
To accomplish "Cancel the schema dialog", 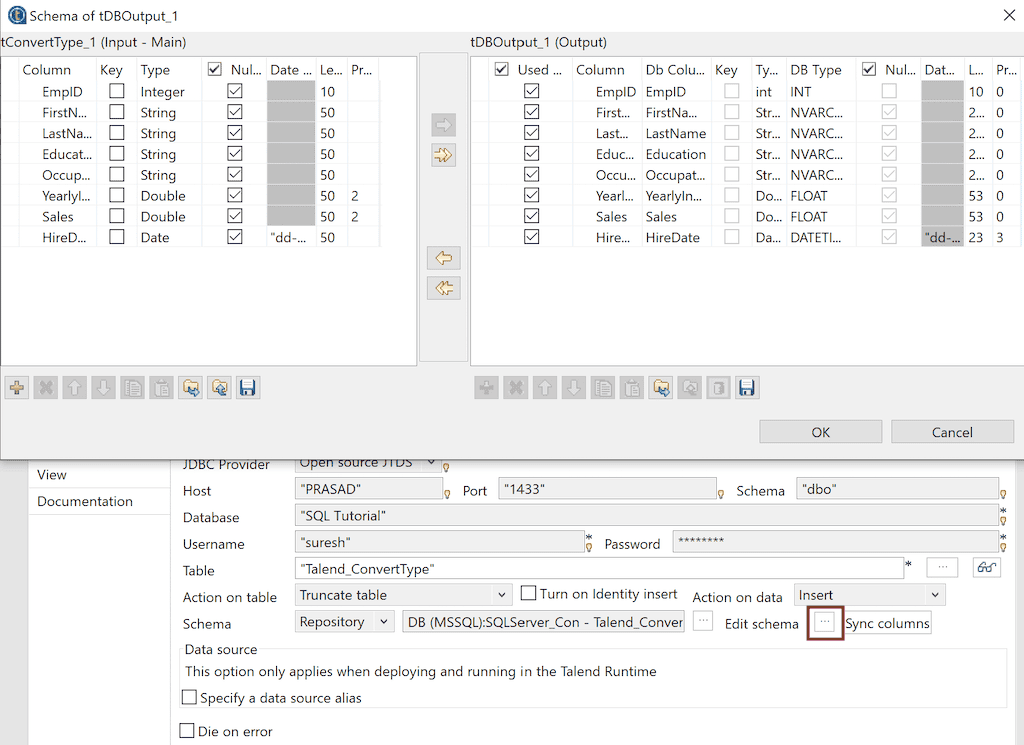I will [952, 432].
